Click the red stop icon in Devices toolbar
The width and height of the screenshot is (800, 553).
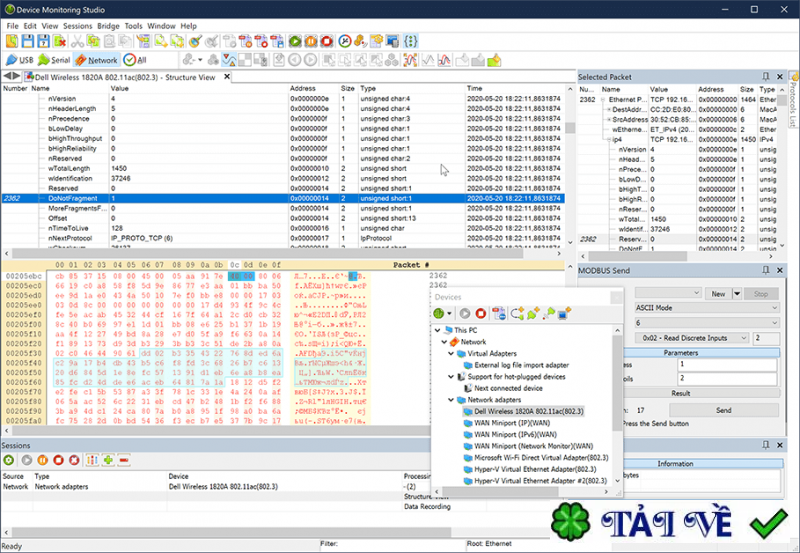[x=481, y=313]
